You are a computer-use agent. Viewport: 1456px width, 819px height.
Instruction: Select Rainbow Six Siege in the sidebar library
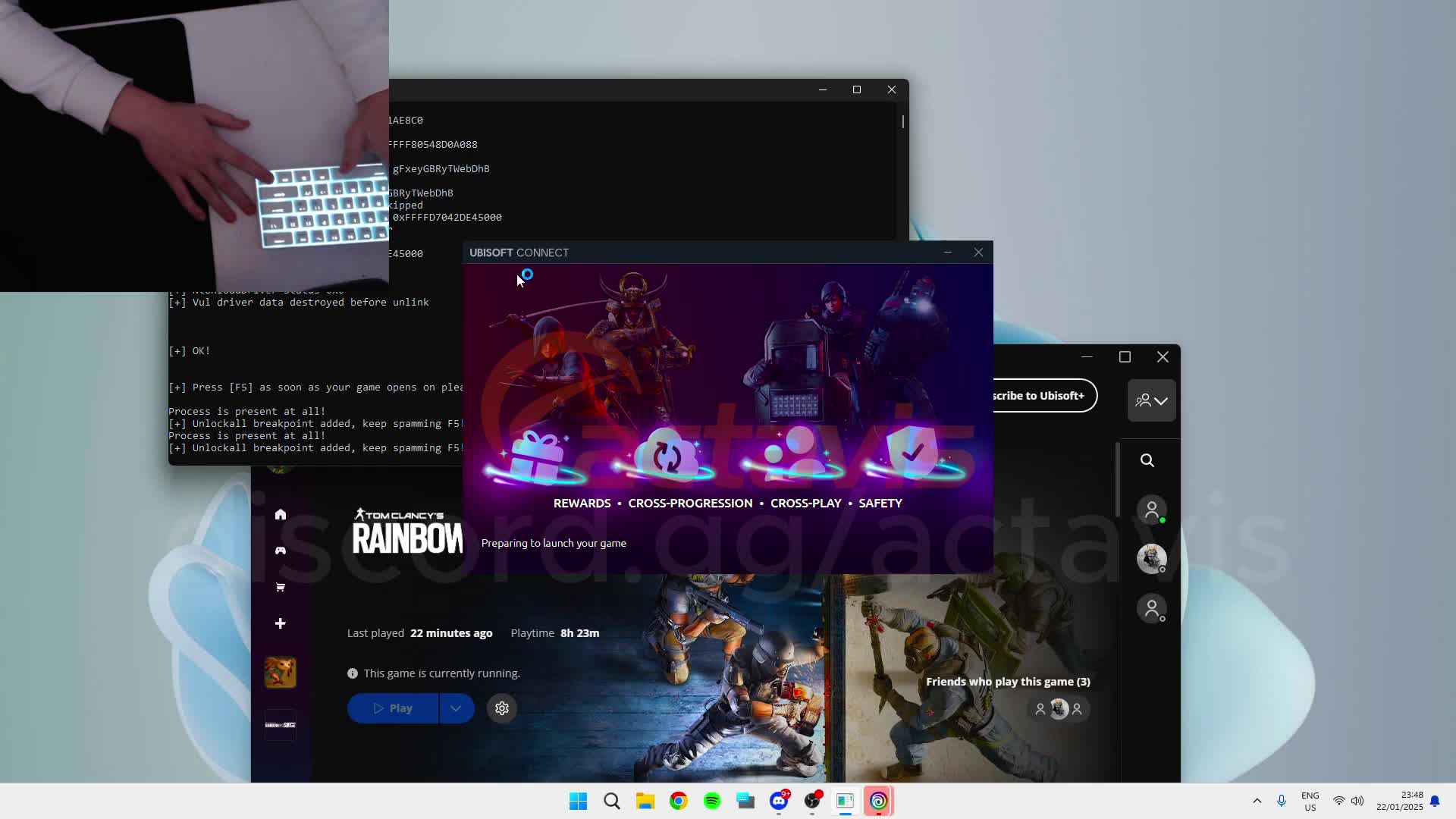coord(280,724)
